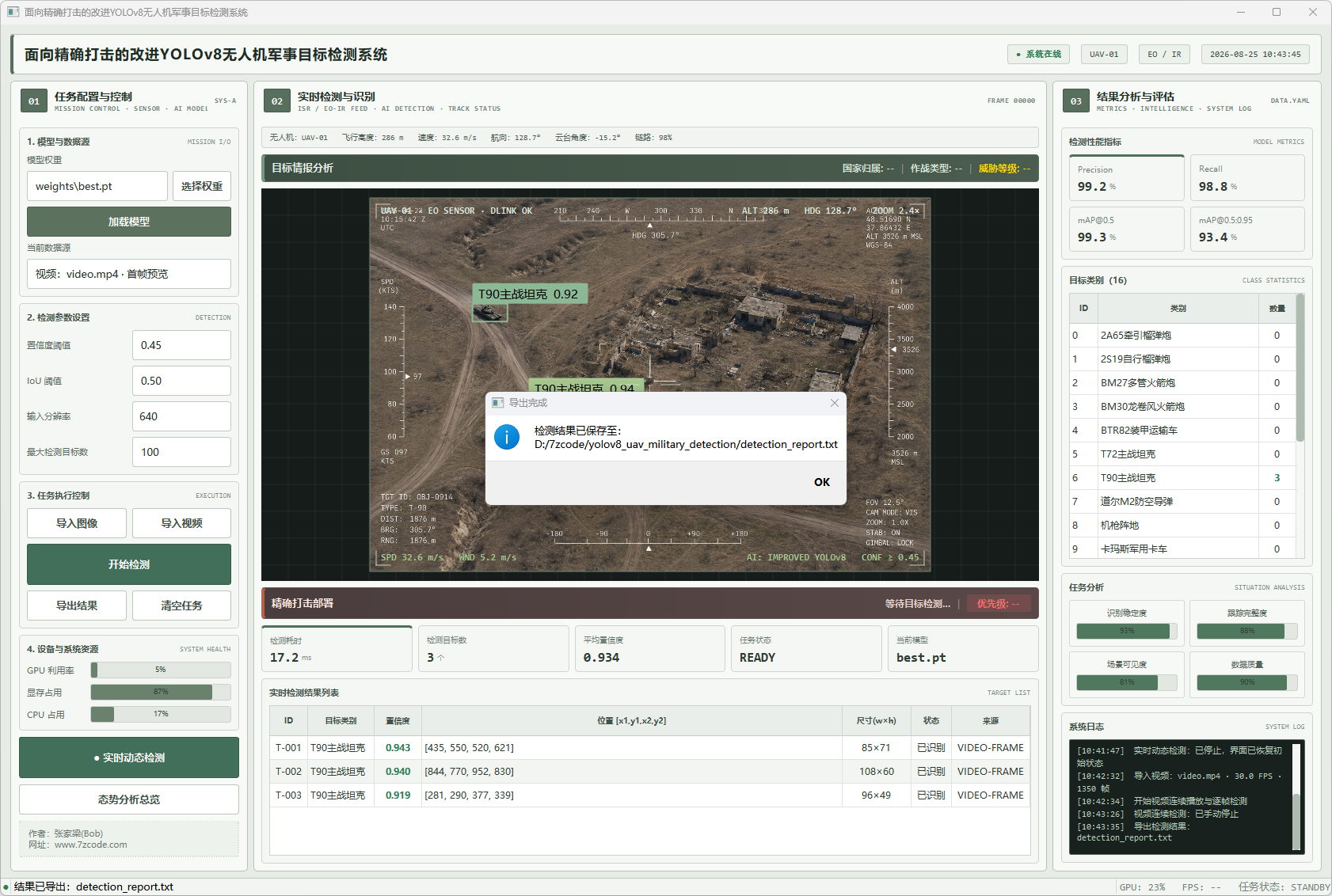Click the 目标类别 table scrollbar
The width and height of the screenshot is (1332, 896).
tap(1300, 368)
